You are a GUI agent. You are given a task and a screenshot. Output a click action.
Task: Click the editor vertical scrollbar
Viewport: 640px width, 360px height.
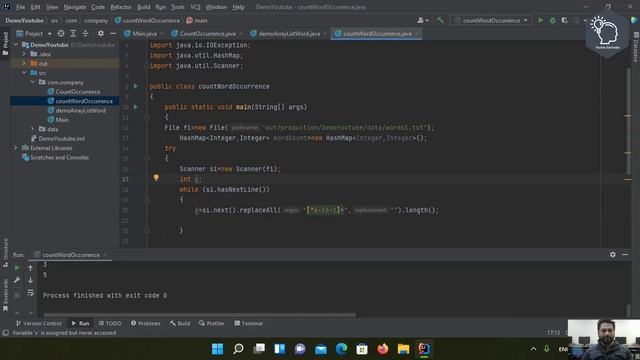click(x=628, y=120)
